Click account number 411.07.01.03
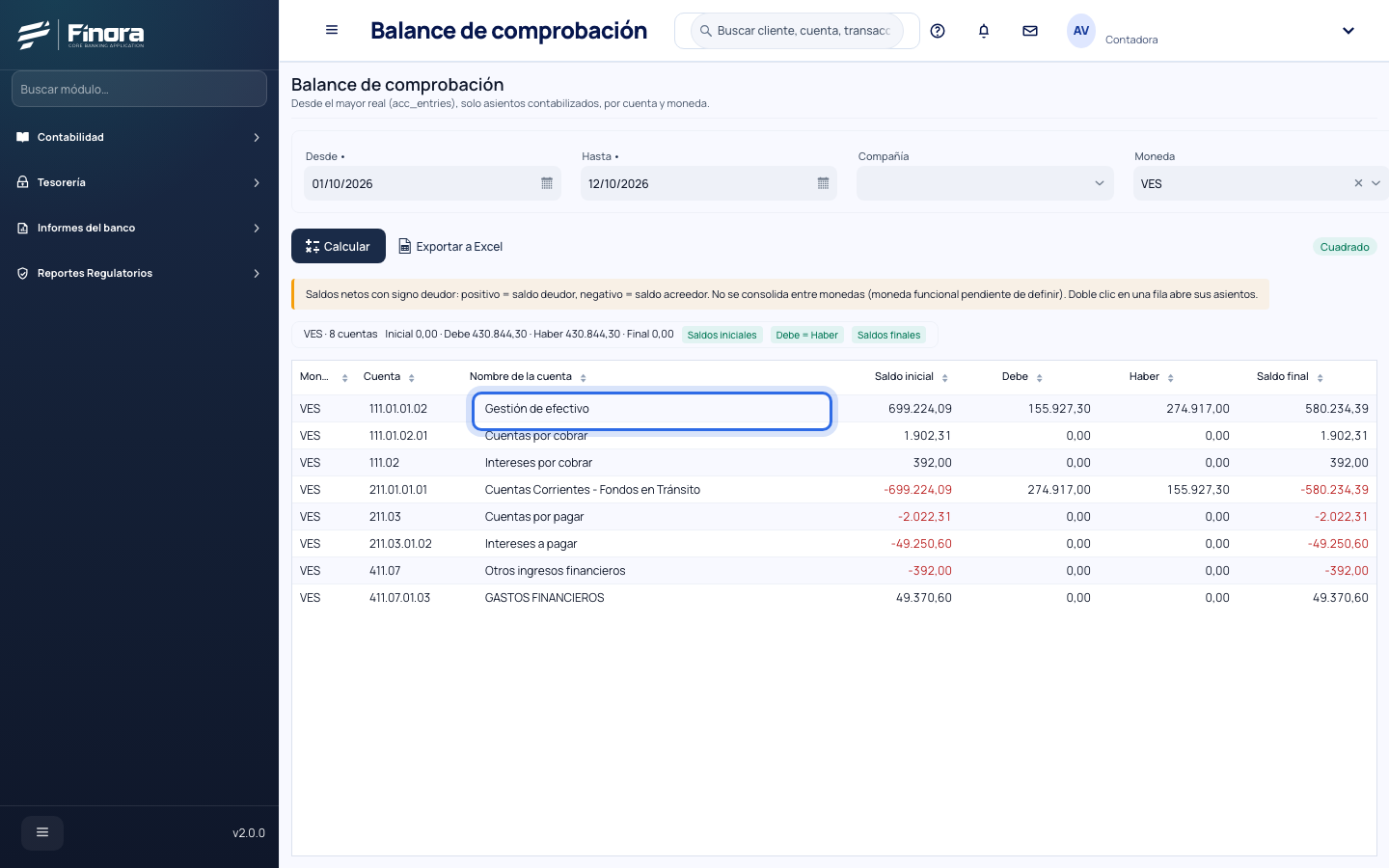Viewport: 1389px width, 868px height. click(x=399, y=598)
